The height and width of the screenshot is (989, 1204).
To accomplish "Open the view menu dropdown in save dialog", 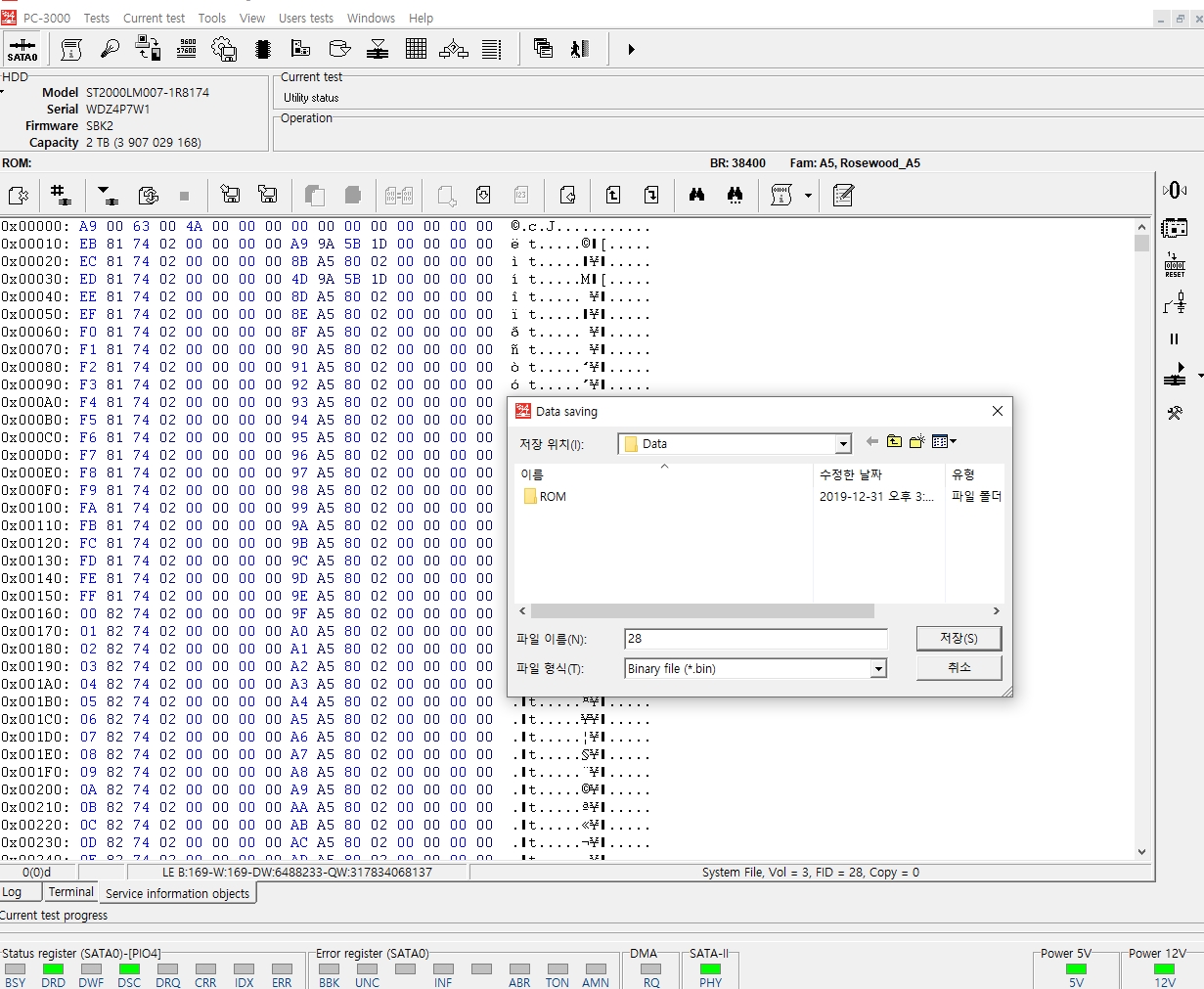I will 944,442.
